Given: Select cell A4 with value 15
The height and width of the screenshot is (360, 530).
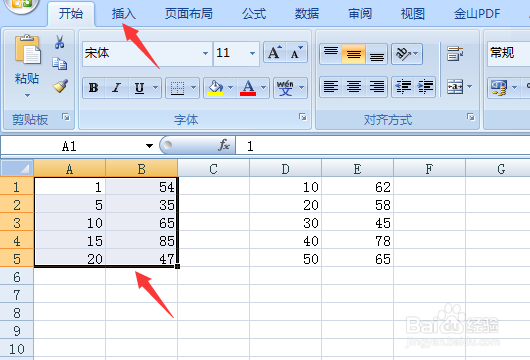Looking at the screenshot, I should pos(70,241).
